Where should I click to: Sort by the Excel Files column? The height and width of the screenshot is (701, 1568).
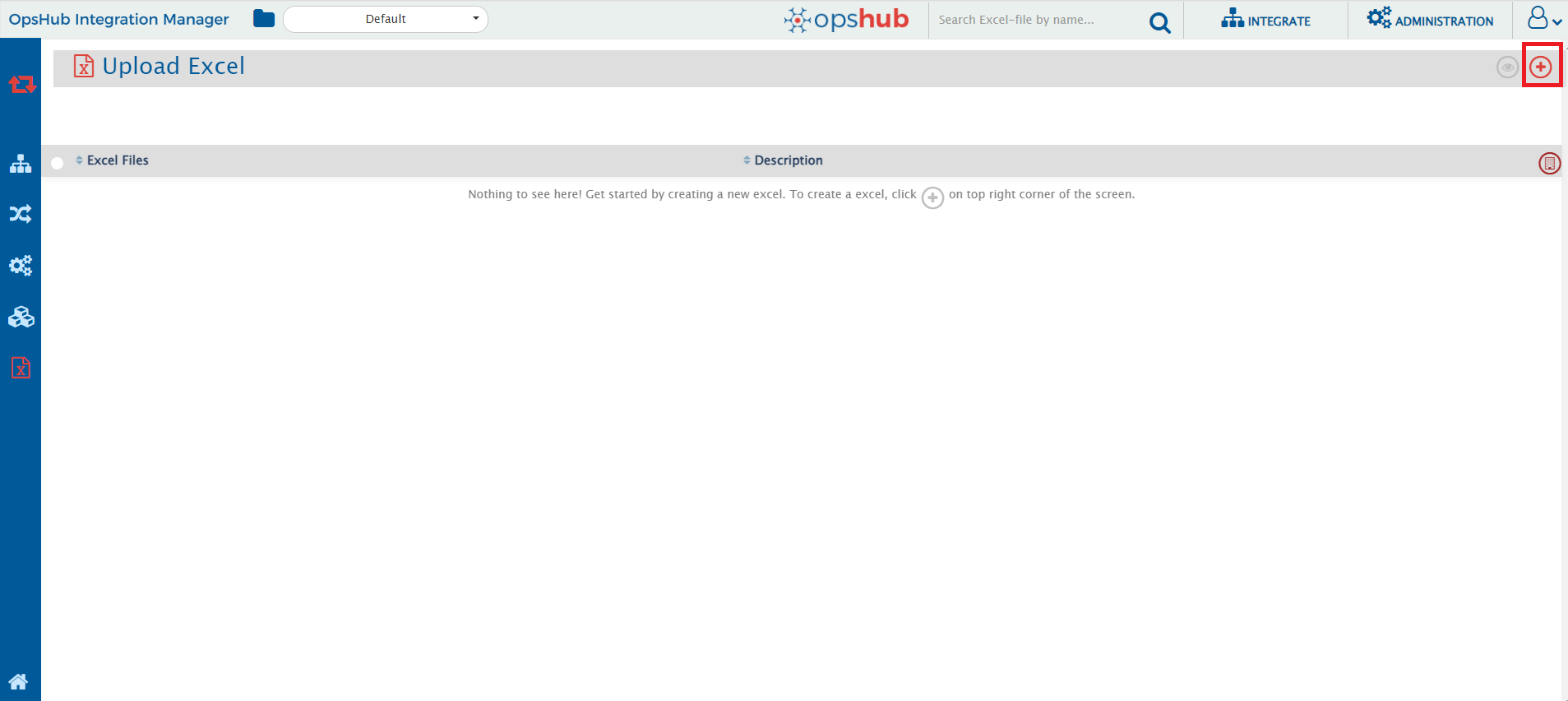(x=117, y=160)
